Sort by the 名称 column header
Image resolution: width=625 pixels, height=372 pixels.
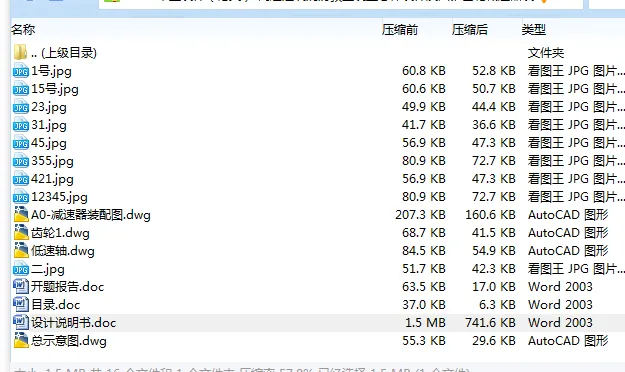pyautogui.click(x=23, y=30)
